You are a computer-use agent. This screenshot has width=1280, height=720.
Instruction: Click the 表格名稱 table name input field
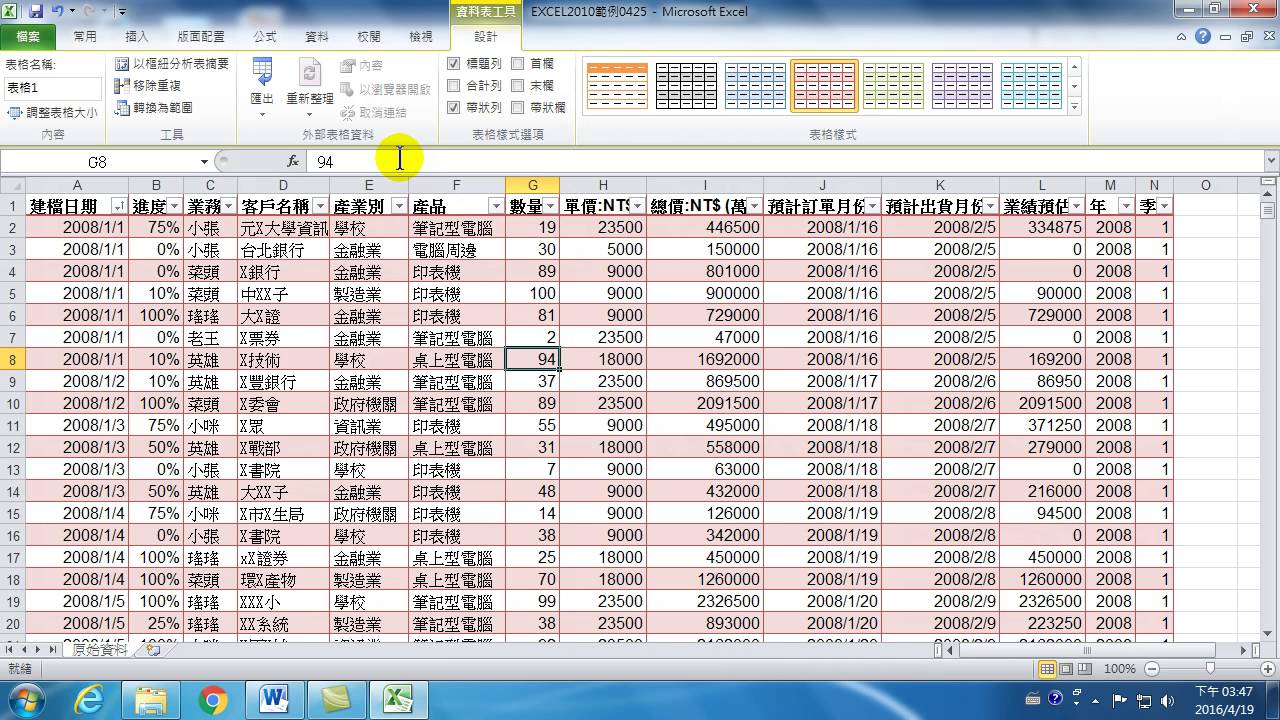tap(53, 88)
